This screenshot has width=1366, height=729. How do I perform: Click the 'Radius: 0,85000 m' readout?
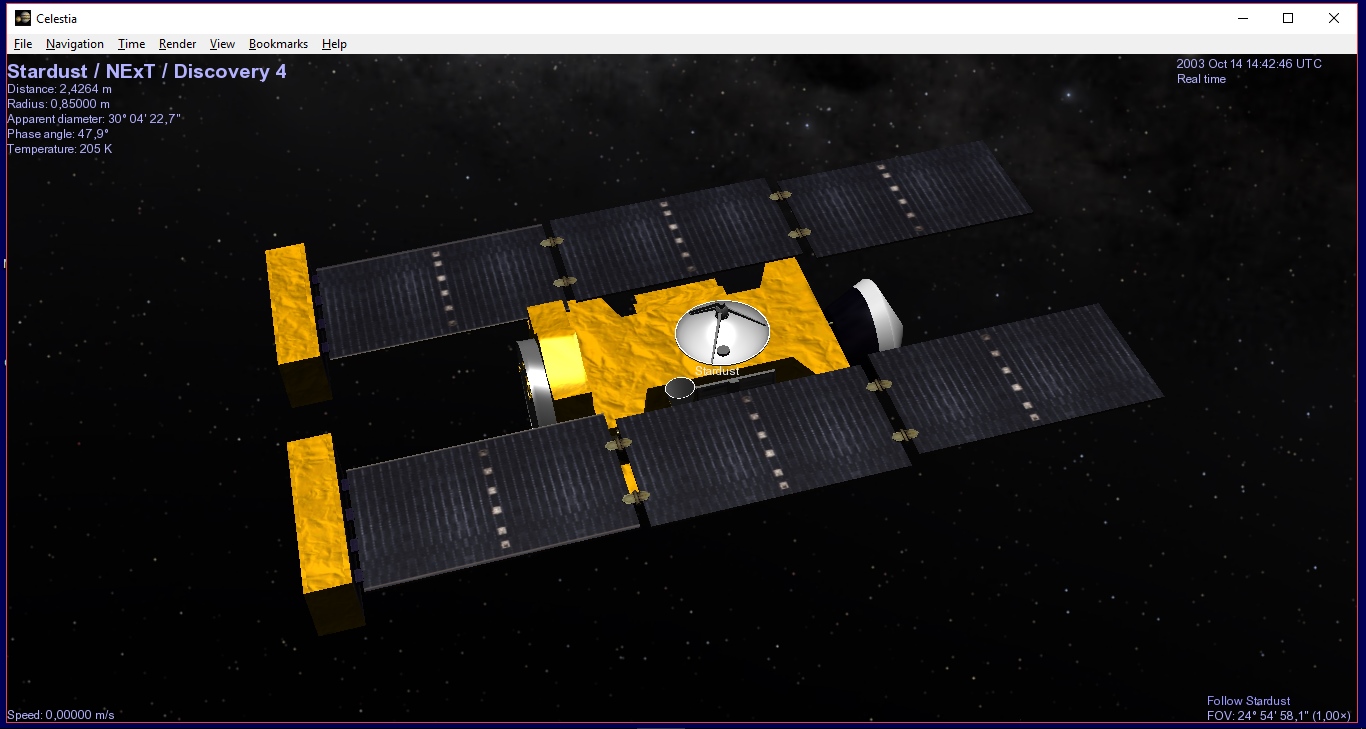click(x=59, y=104)
